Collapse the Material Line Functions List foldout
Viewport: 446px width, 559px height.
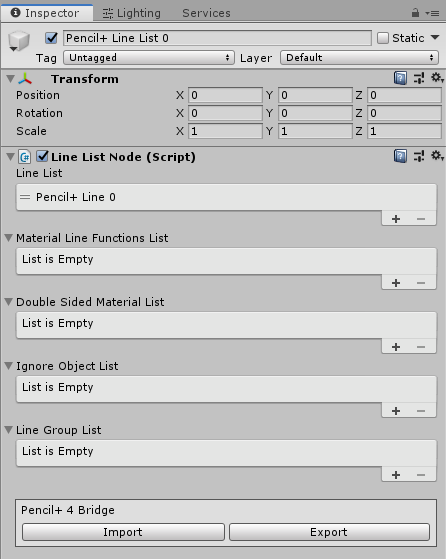(x=9, y=238)
